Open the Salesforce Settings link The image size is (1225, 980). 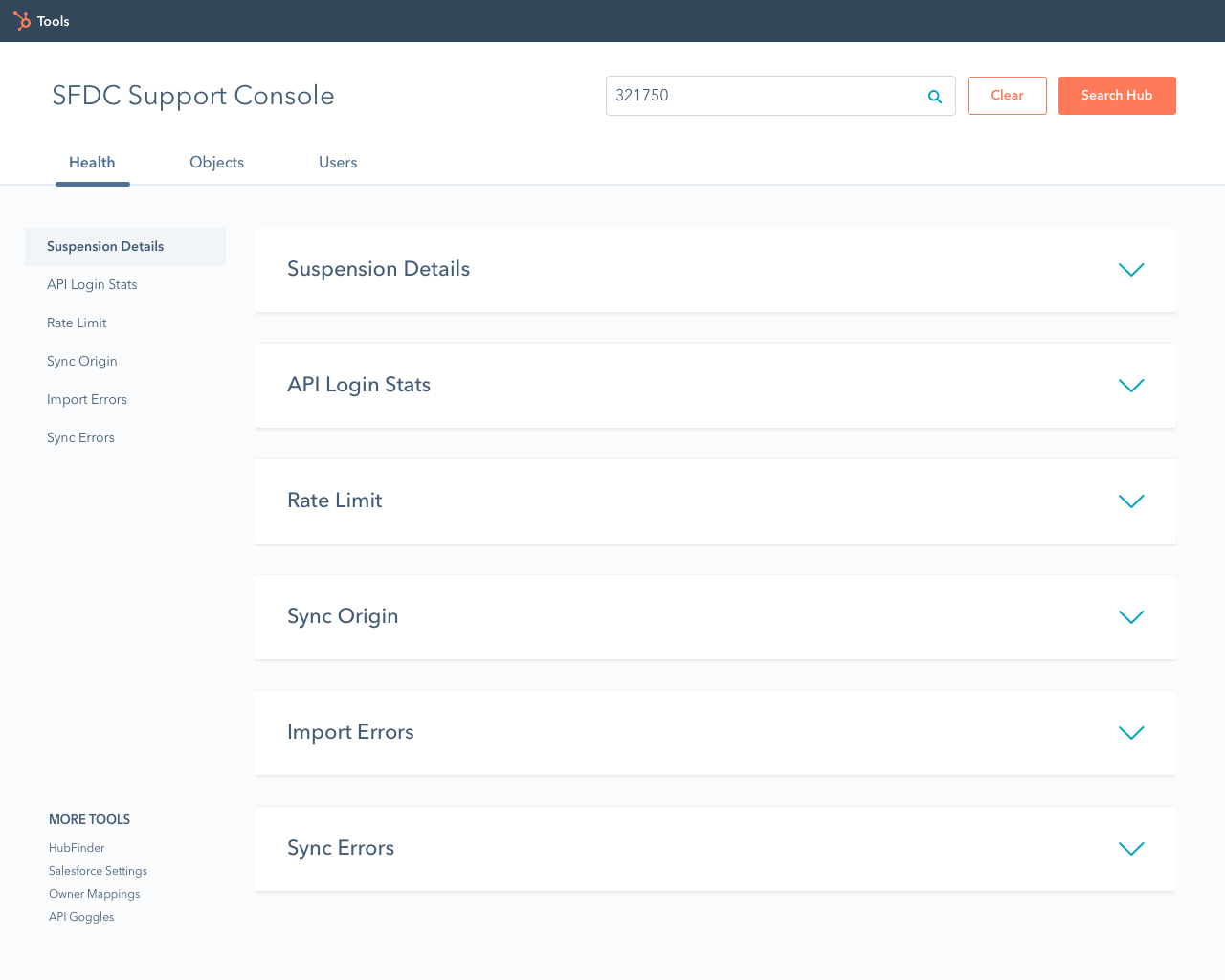(98, 871)
